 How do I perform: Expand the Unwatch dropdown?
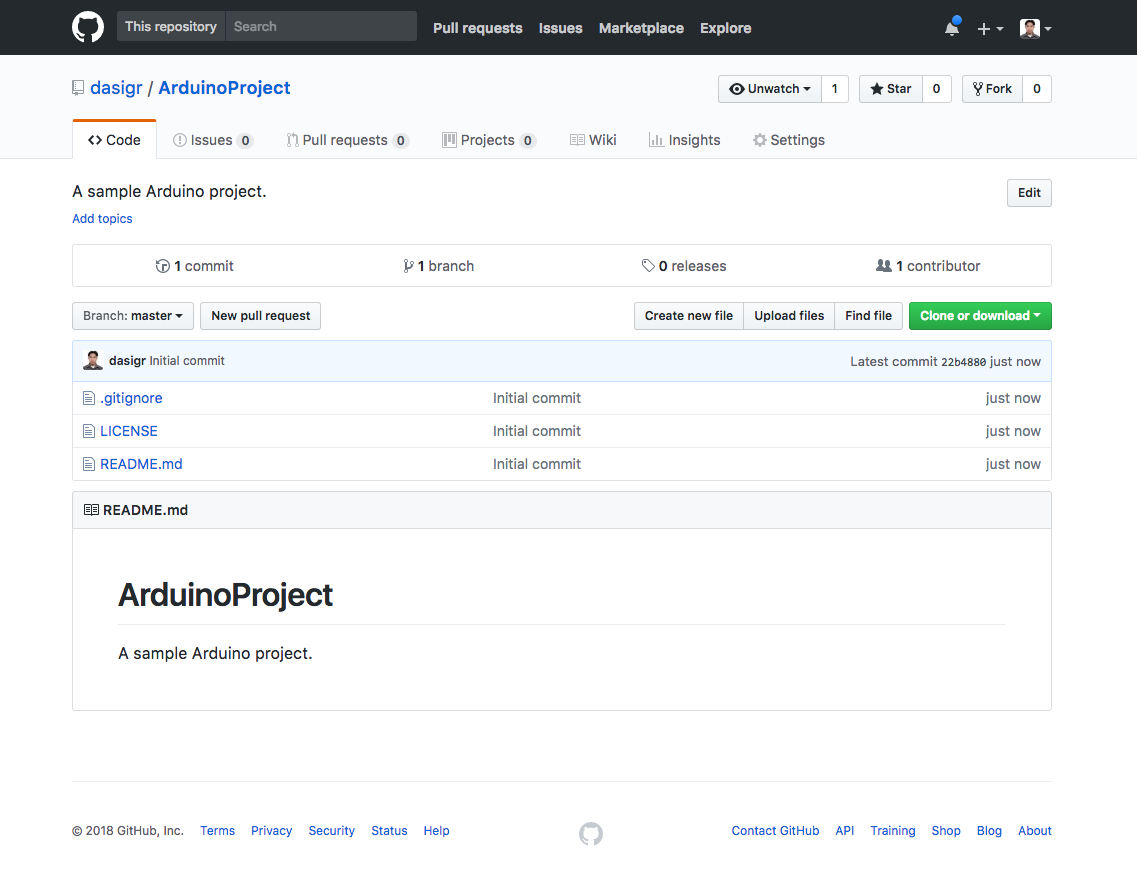coord(770,88)
